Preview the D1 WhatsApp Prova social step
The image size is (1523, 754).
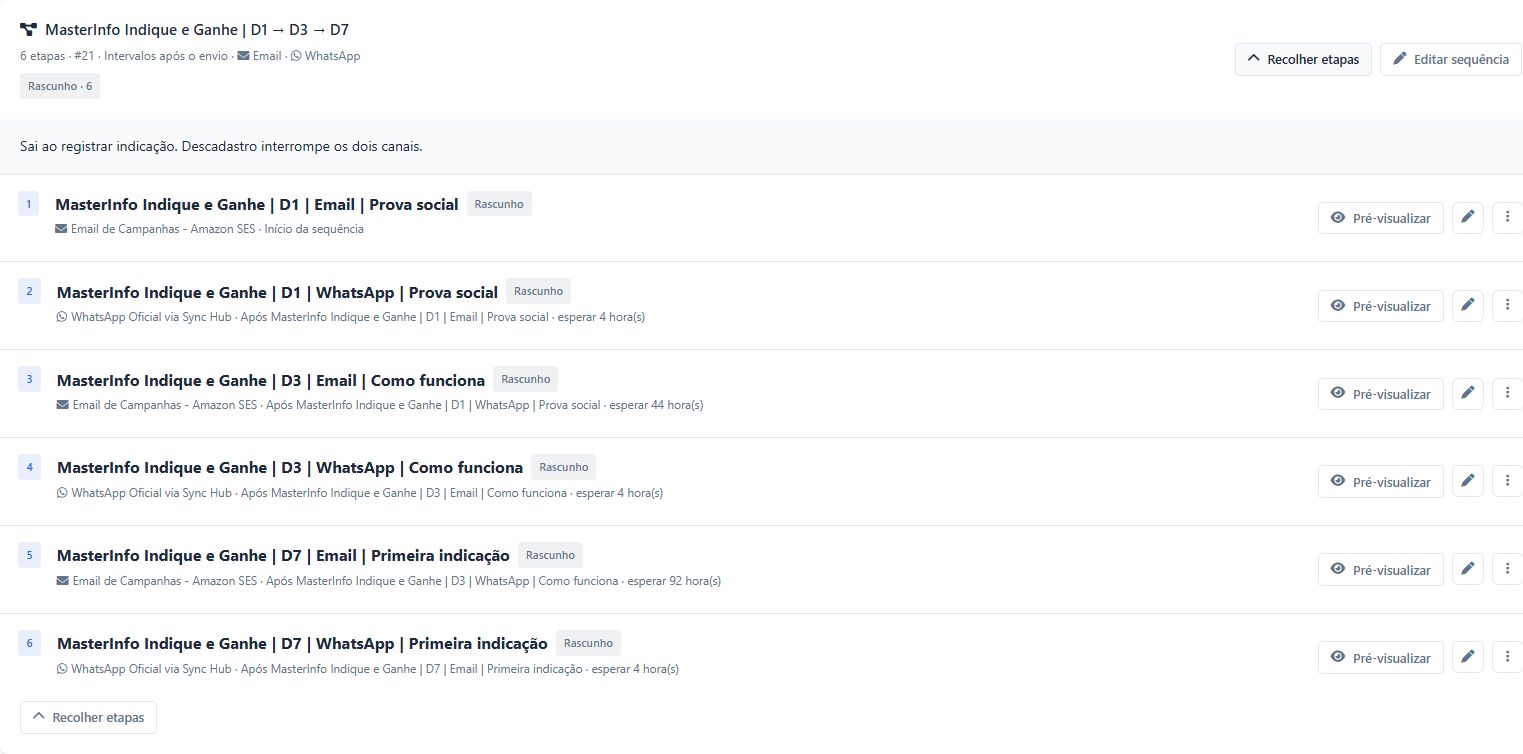click(x=1380, y=306)
